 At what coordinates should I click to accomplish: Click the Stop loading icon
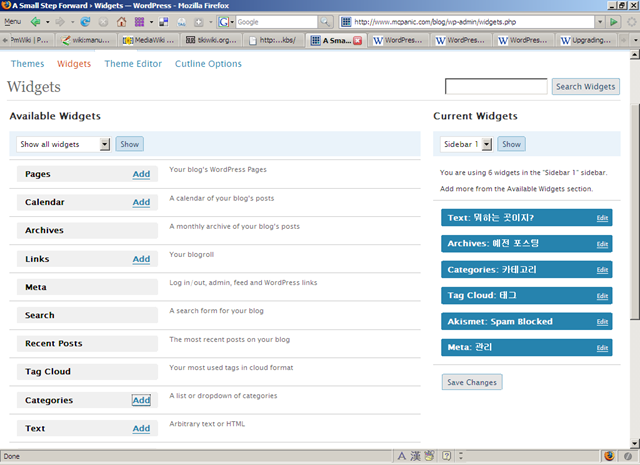coord(104,22)
